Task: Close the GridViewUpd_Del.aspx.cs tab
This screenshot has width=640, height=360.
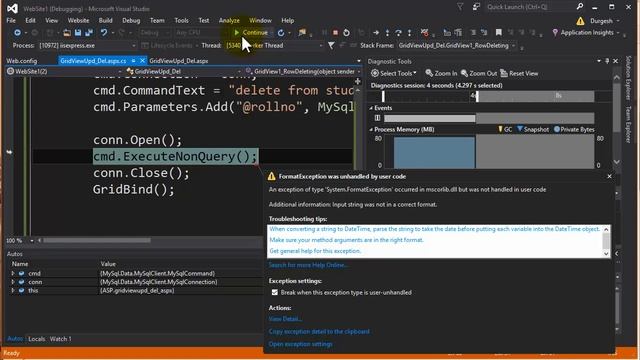Action: click(142, 61)
